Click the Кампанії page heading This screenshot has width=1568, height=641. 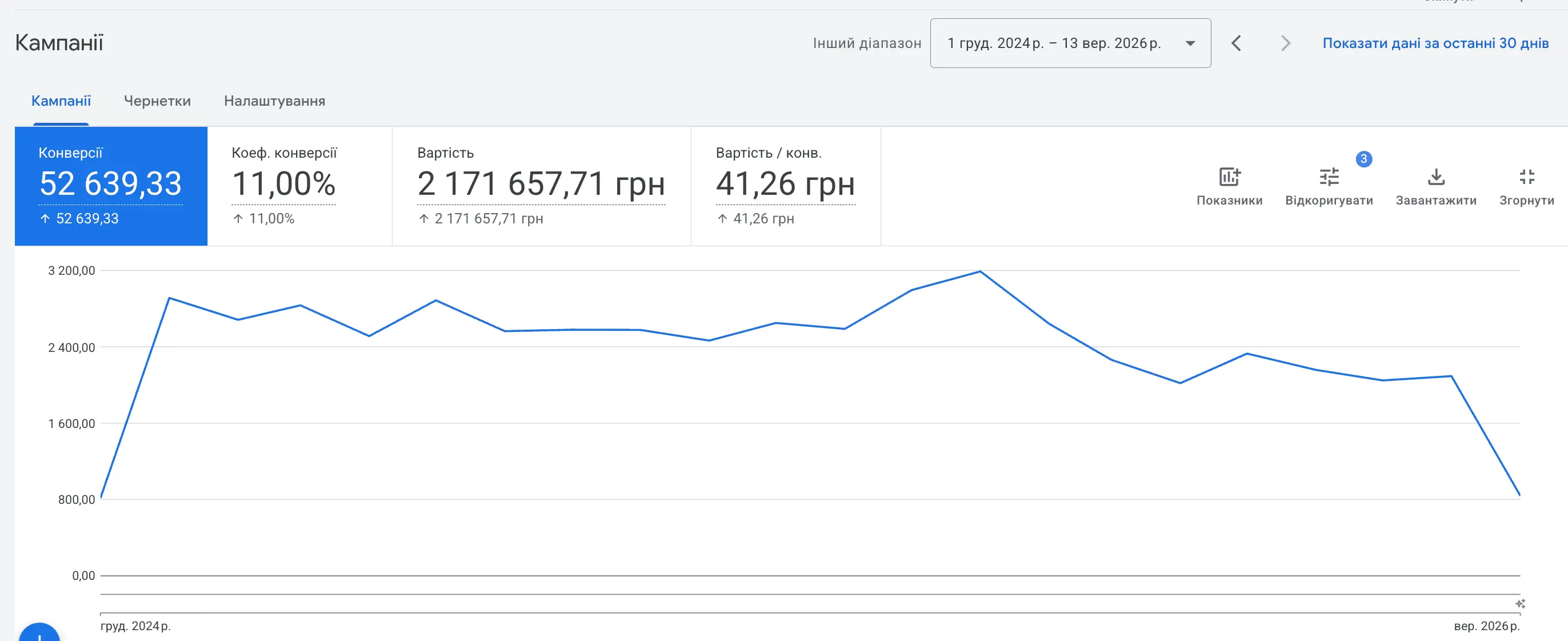coord(59,43)
